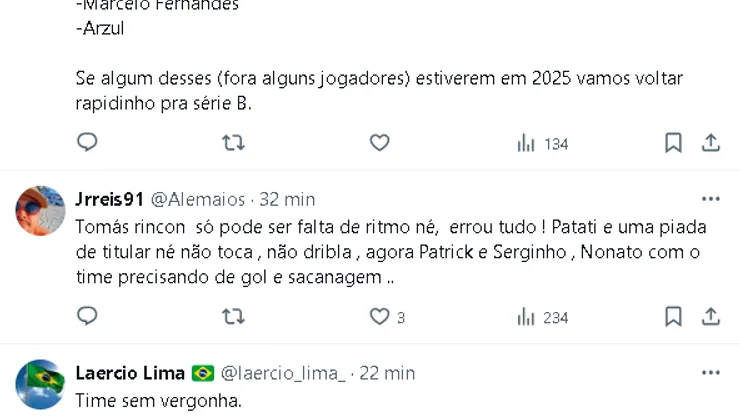Share Jrreis91's tweet
The width and height of the screenshot is (740, 416).
point(711,317)
